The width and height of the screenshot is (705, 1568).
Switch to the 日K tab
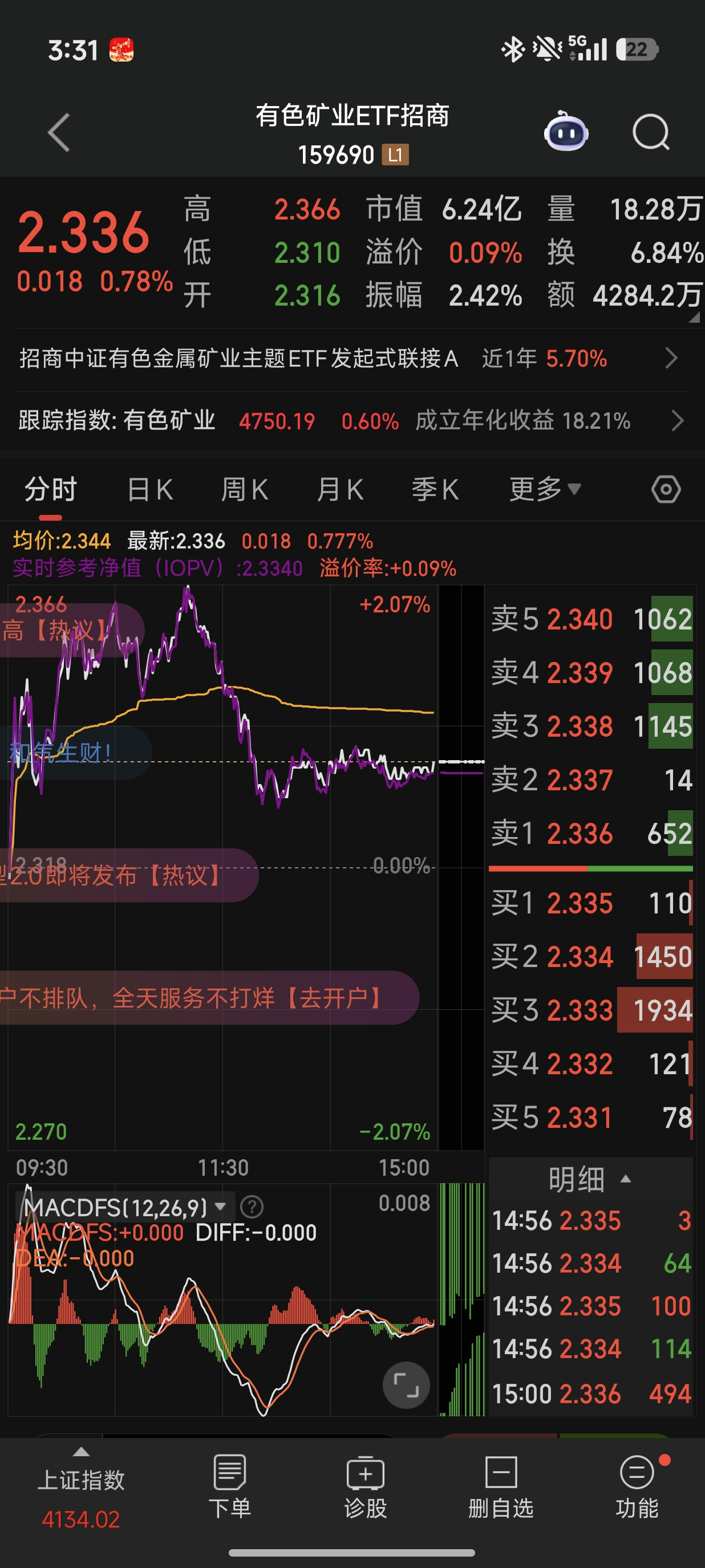click(x=150, y=489)
